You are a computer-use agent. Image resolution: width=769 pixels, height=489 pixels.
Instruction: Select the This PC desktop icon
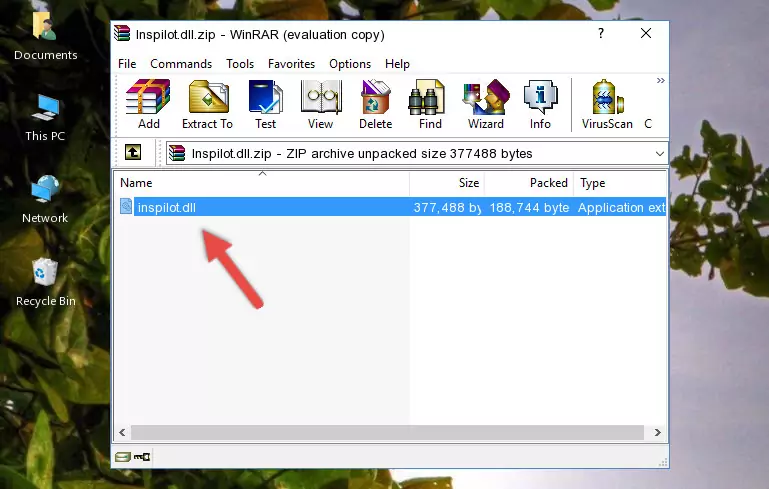coord(45,118)
